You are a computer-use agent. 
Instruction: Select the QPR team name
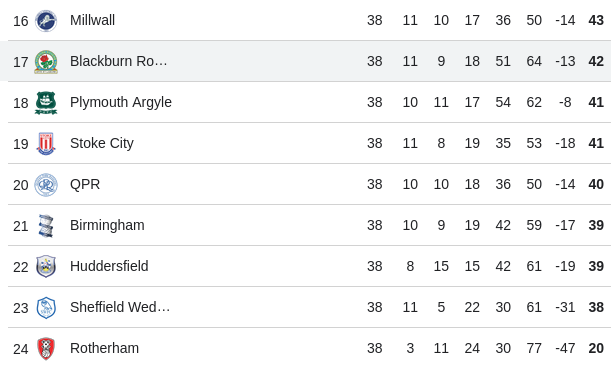click(85, 184)
